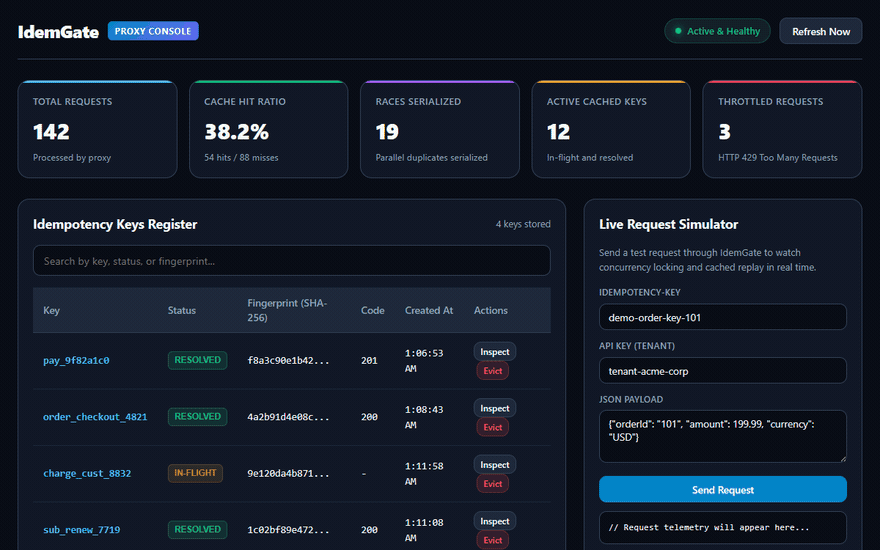Viewport: 880px width, 550px height.
Task: Click the '54 hits / 88 misses' text
Action: pos(241,158)
